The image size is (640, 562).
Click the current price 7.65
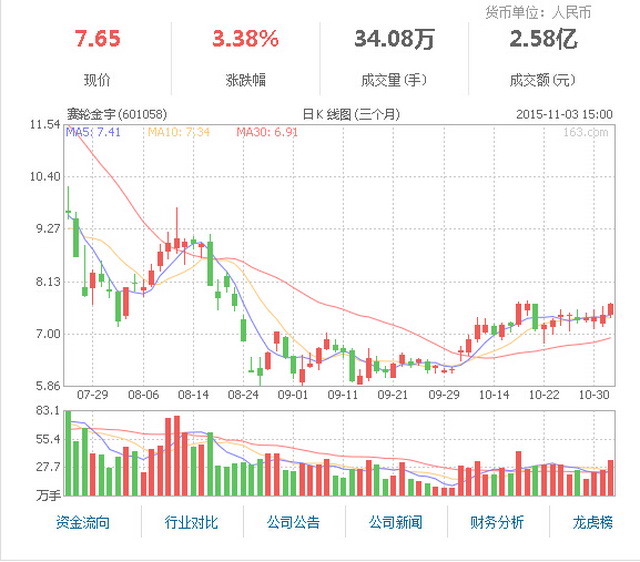click(98, 39)
